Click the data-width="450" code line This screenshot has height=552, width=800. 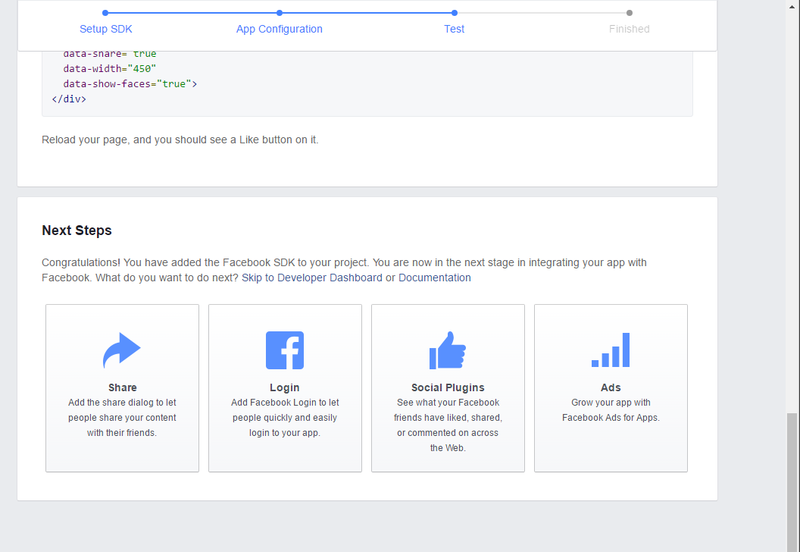(110, 68)
